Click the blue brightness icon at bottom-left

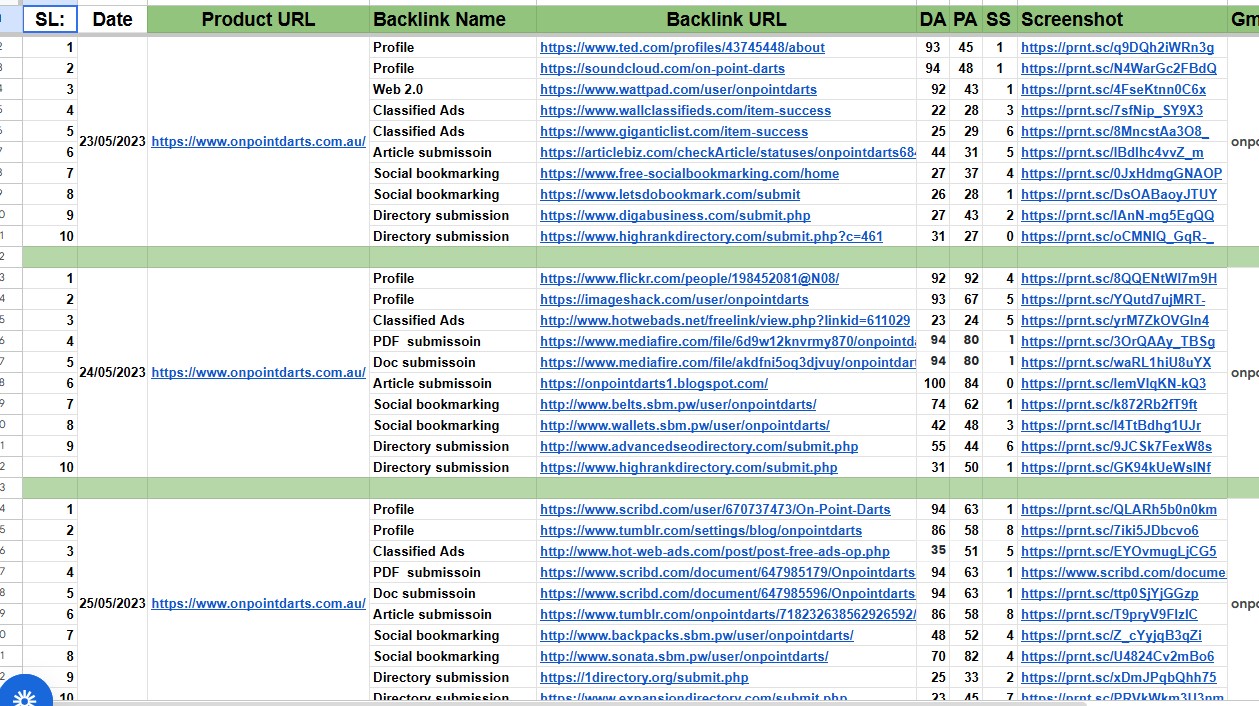click(24, 697)
